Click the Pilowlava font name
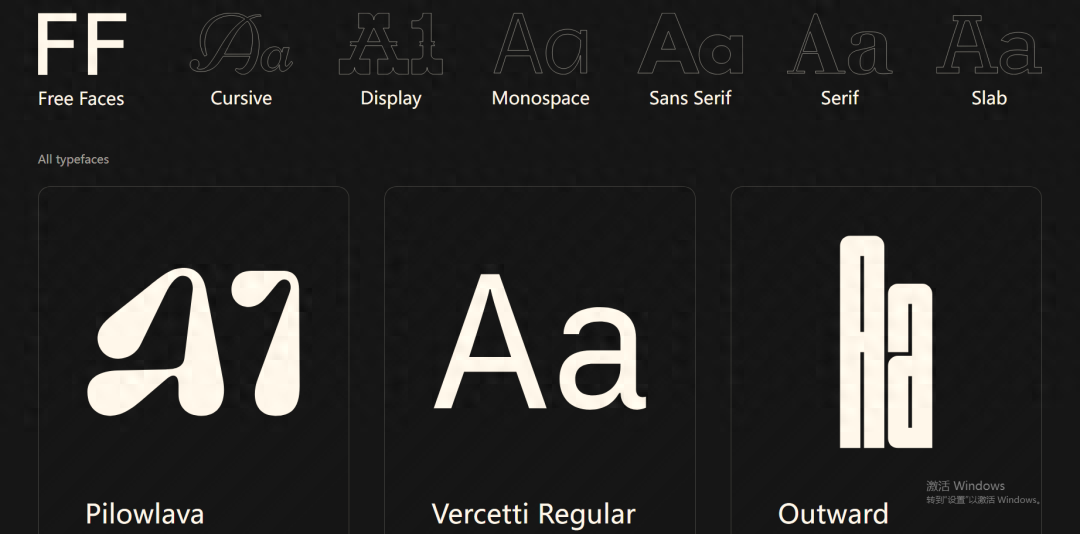1080x534 pixels. tap(145, 514)
